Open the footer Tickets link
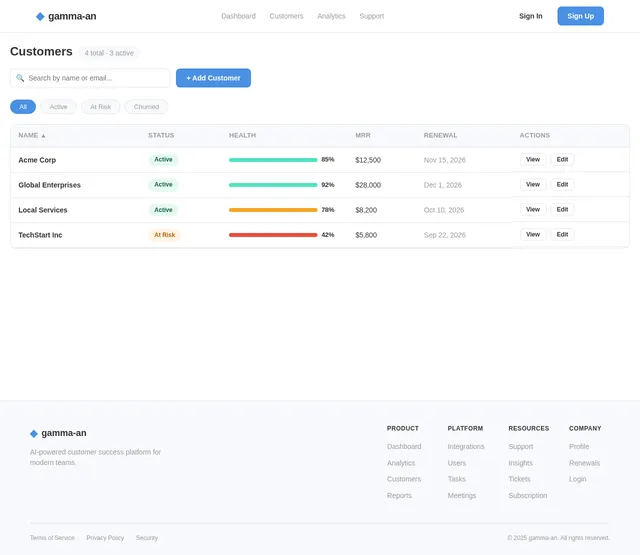 [x=519, y=479]
